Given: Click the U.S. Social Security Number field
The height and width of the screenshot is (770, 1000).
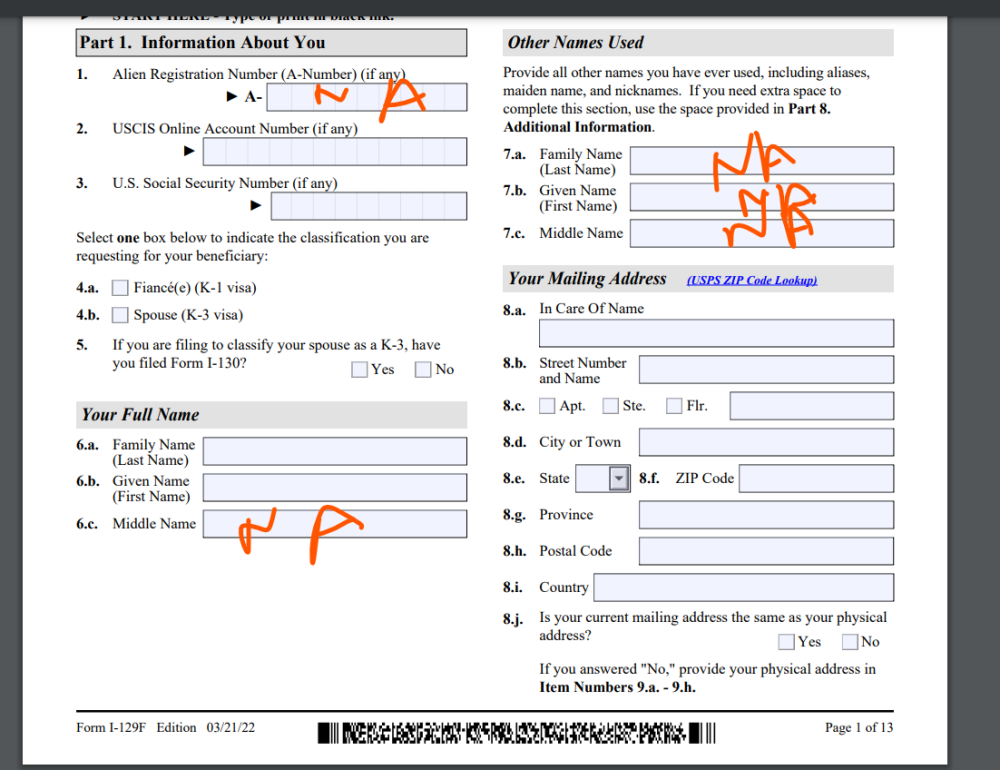Looking at the screenshot, I should (369, 206).
